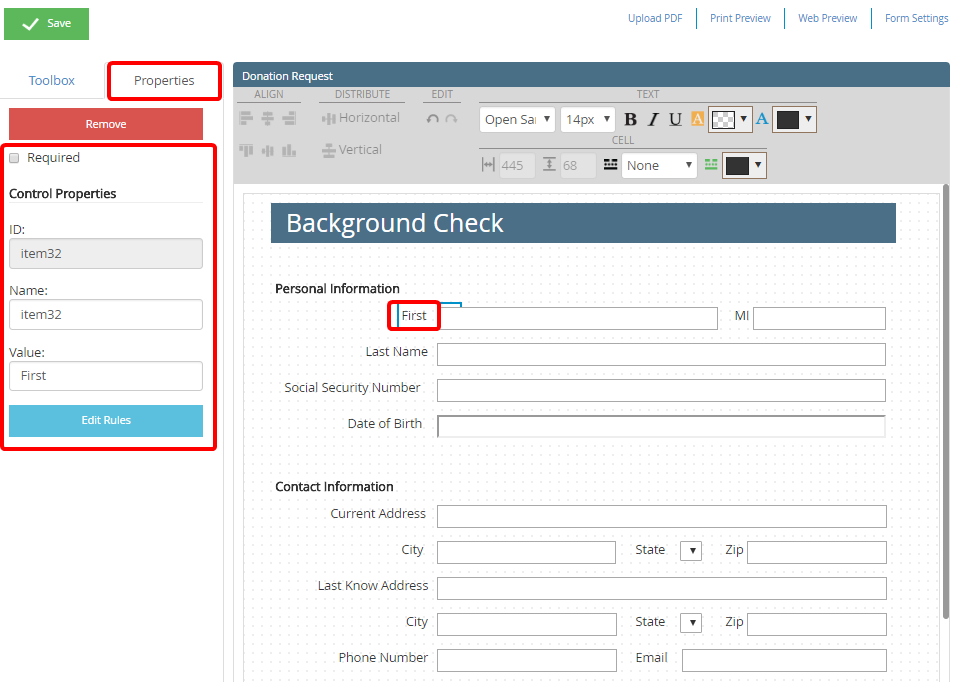The image size is (958, 682).
Task: Toggle italic text formatting
Action: tap(653, 120)
